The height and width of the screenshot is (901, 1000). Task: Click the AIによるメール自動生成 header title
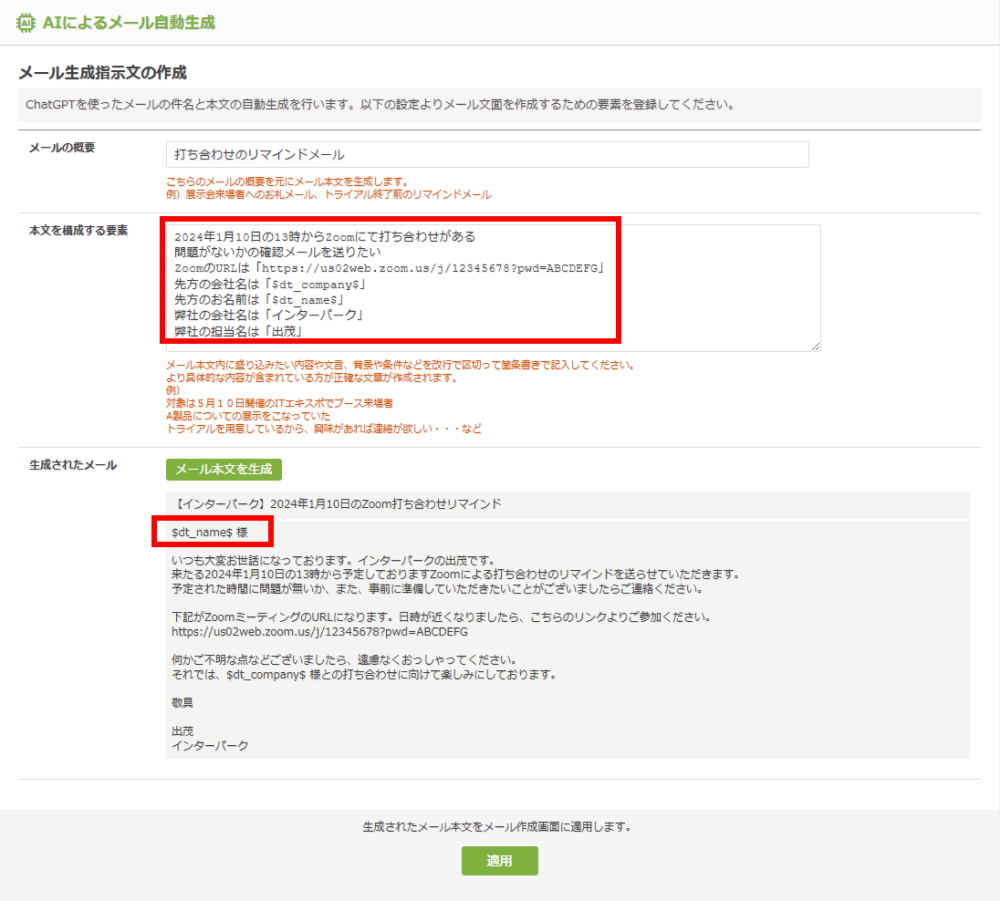pyautogui.click(x=129, y=22)
